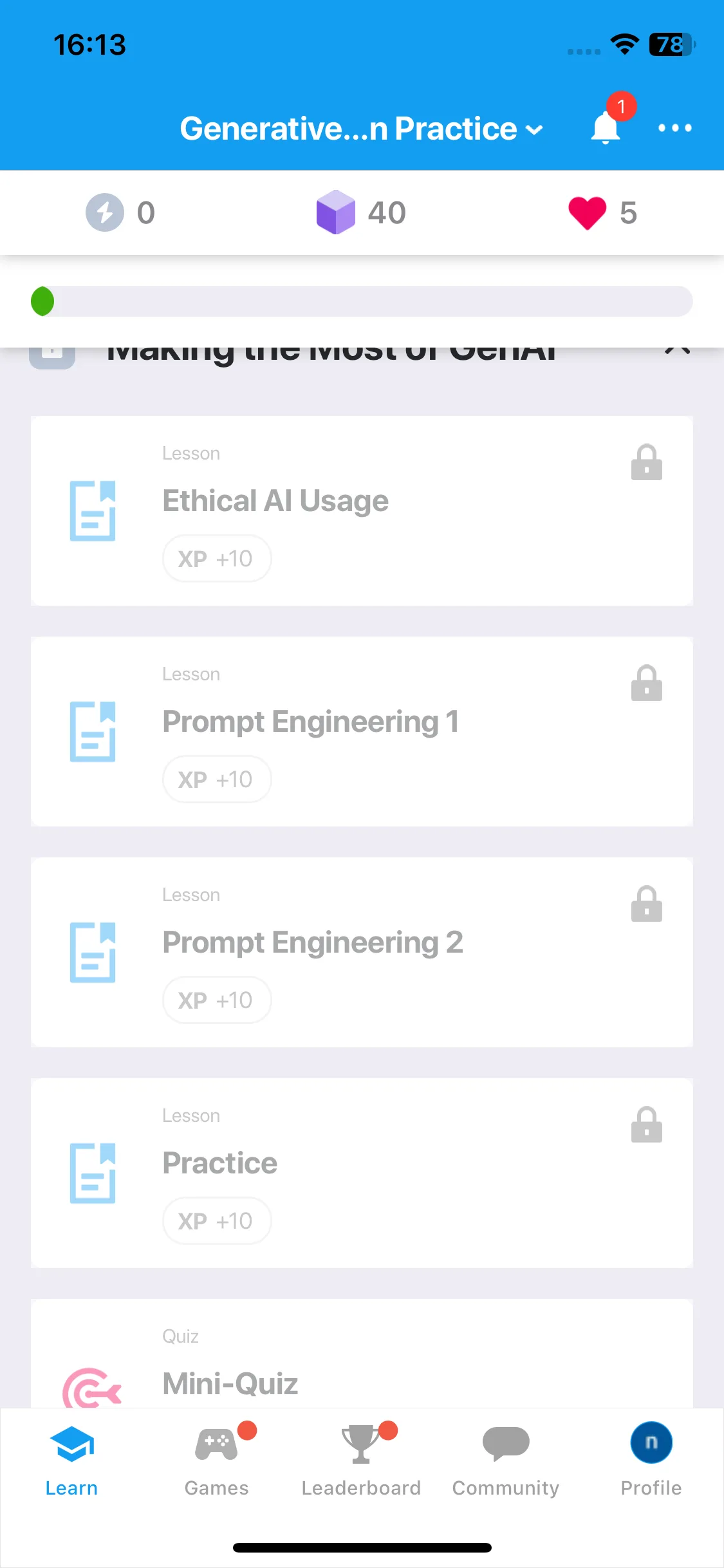The image size is (724, 1568).
Task: Tap the lightning streak counter icon
Action: tap(105, 212)
